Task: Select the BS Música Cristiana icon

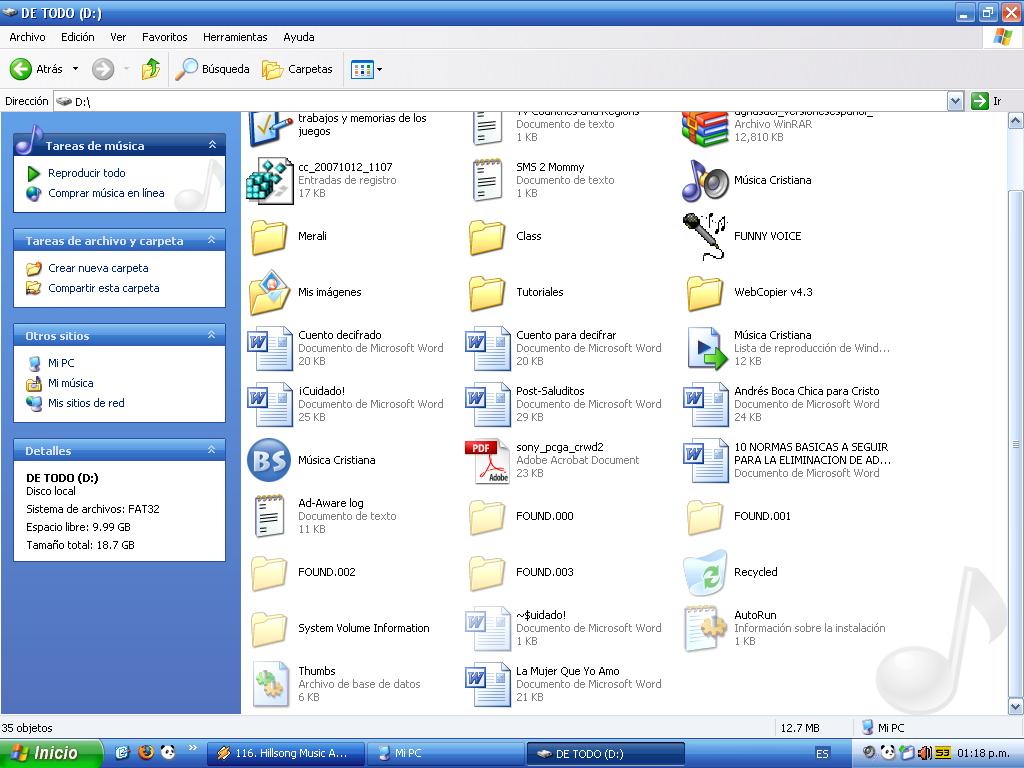Action: (269, 460)
